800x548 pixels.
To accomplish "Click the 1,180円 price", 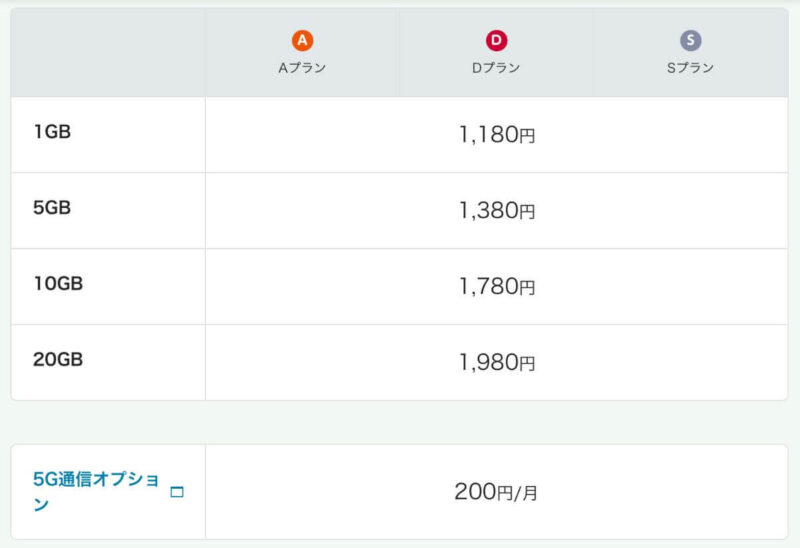I will point(497,135).
